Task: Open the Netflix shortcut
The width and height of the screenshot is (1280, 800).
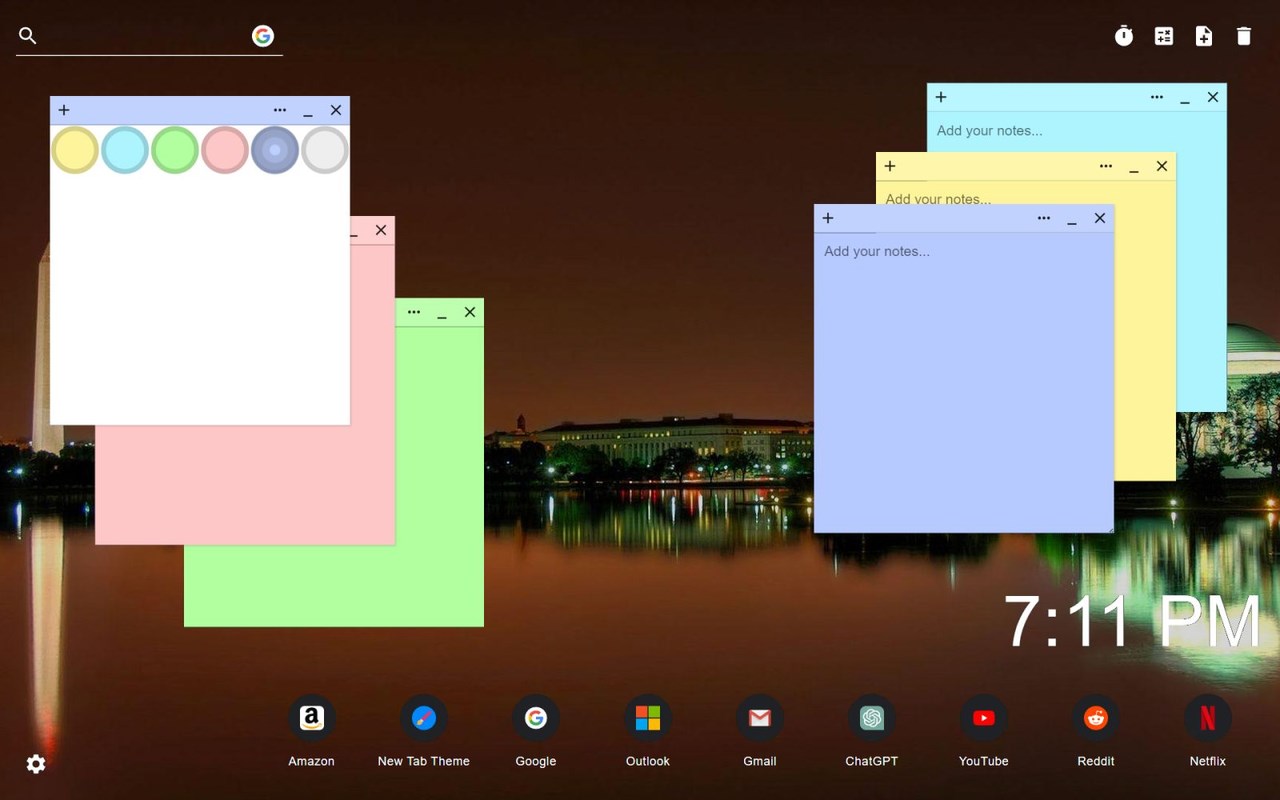Action: pos(1208,732)
